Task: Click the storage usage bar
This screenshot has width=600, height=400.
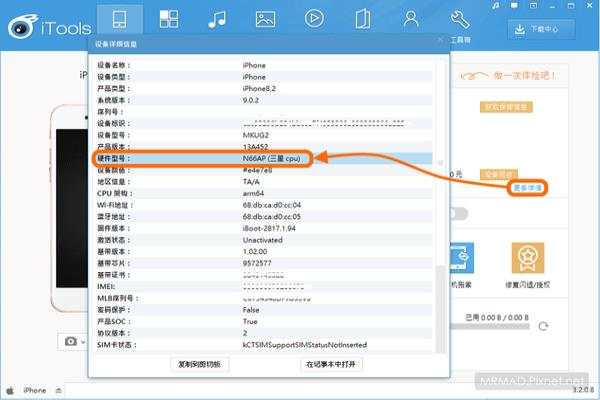Action: (x=490, y=327)
